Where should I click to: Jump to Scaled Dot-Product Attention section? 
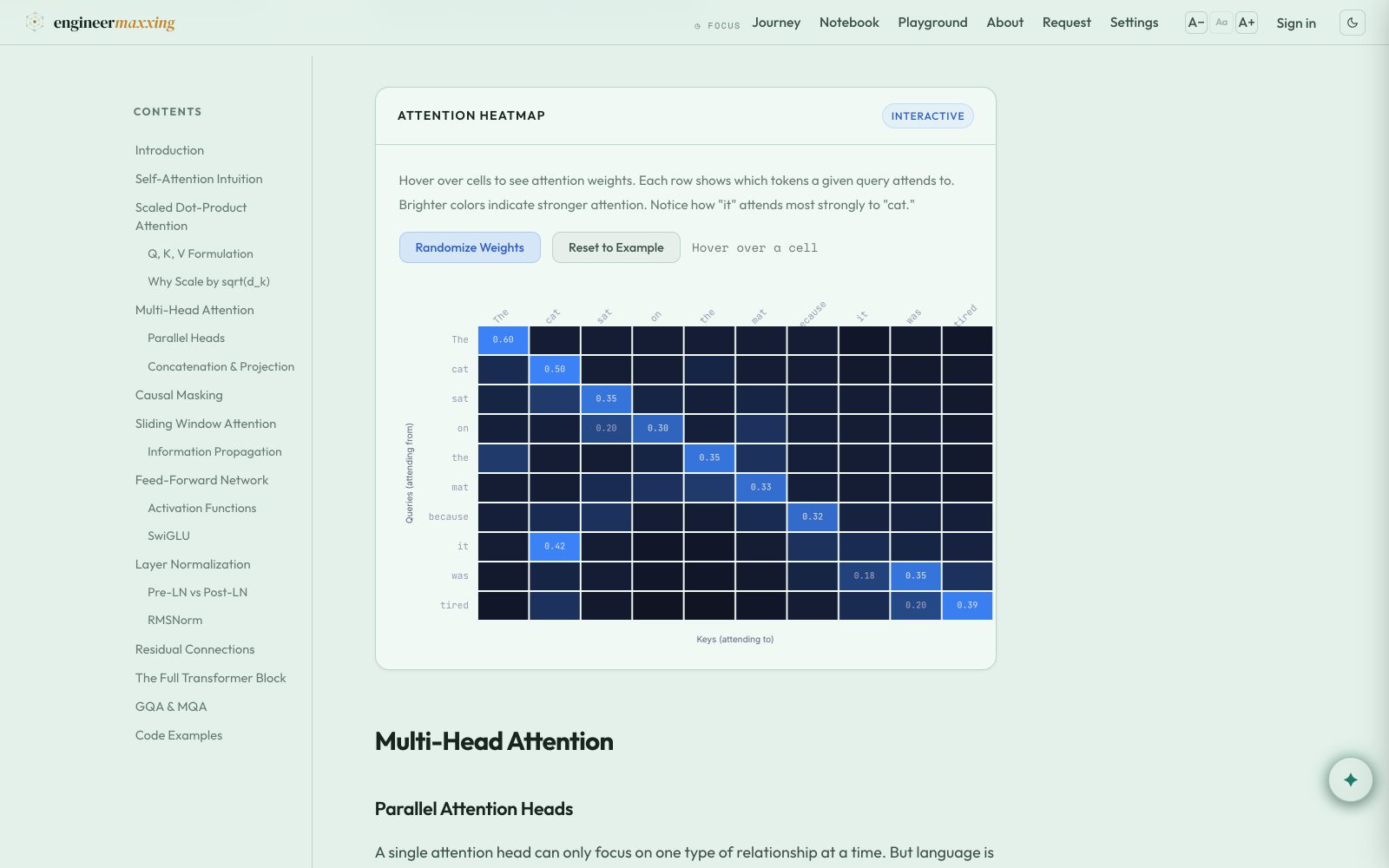191,217
